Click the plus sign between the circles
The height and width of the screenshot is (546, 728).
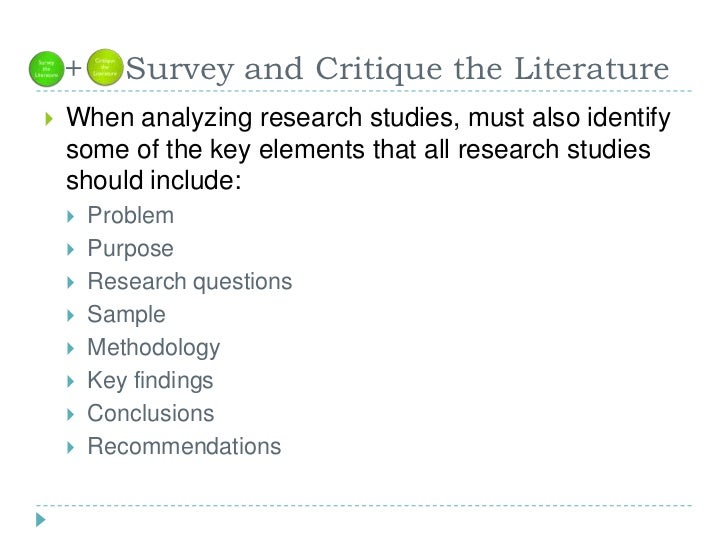tap(74, 68)
